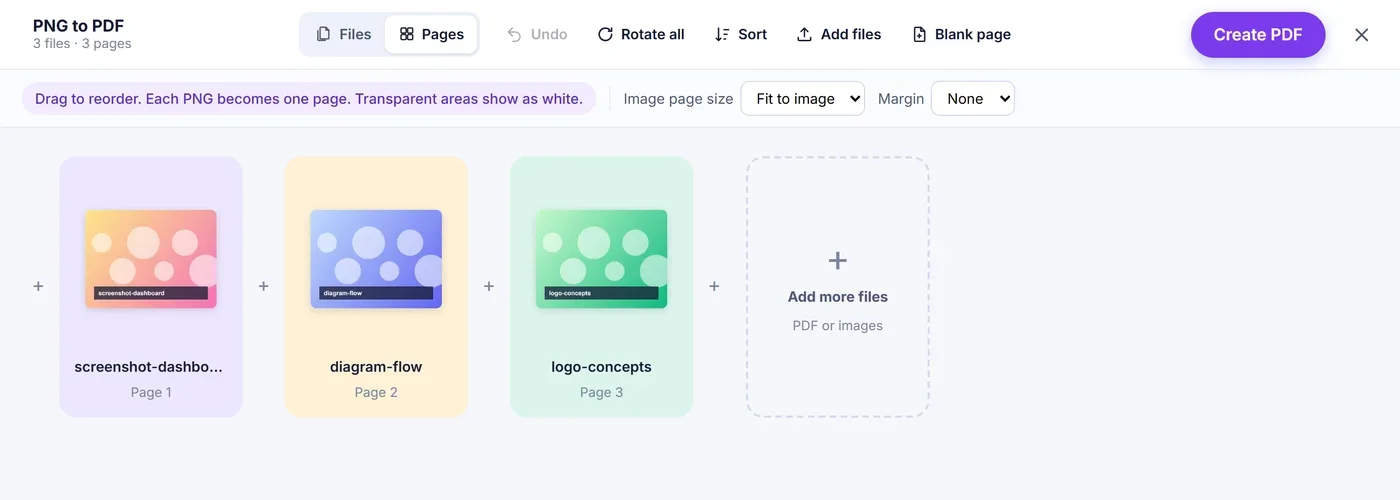Screen dimensions: 1400x500
Task: Click the 'Page 3' label
Action: [x=601, y=392]
